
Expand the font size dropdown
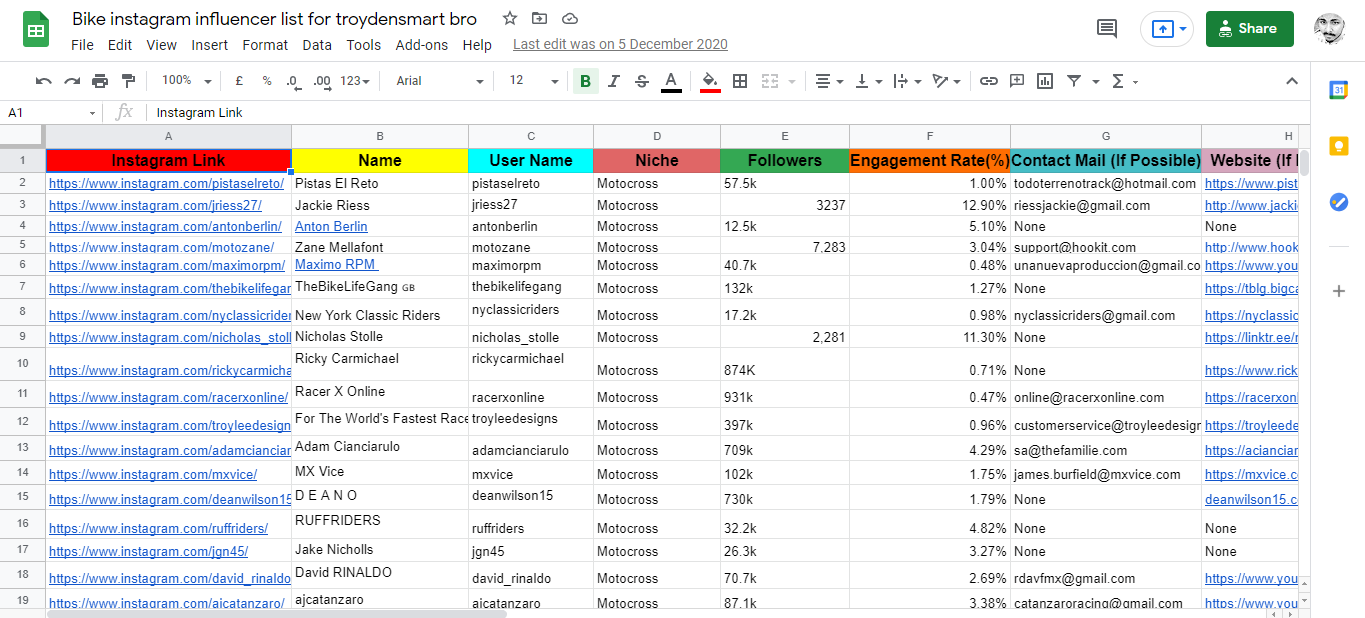[x=529, y=81]
